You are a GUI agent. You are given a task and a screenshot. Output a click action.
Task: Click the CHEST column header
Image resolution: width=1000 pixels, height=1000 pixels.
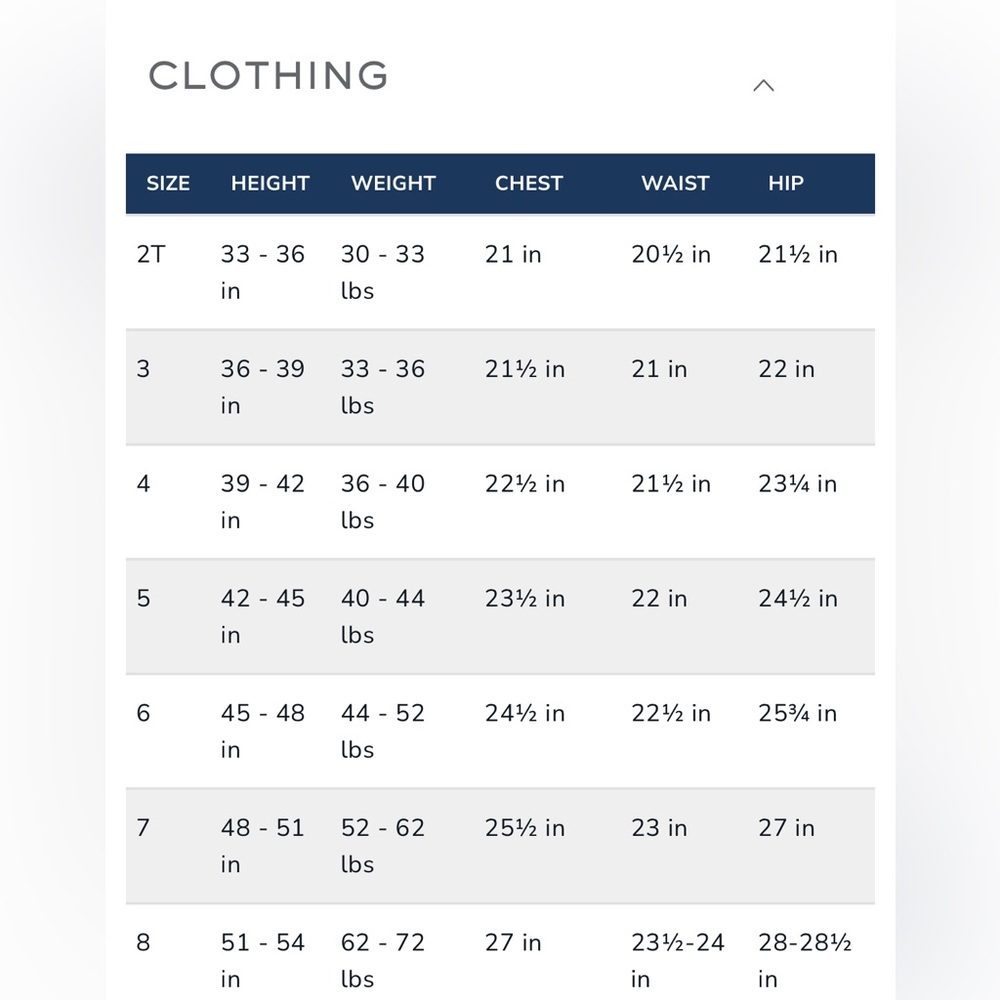[529, 184]
